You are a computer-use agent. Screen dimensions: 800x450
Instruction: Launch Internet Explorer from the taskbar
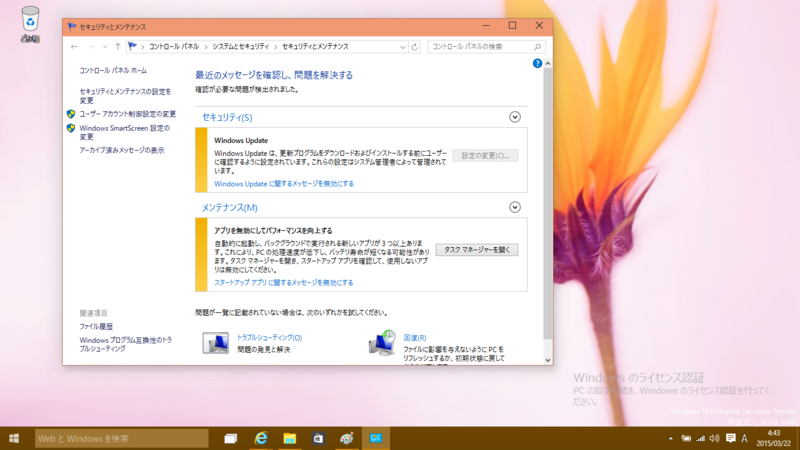(261, 438)
